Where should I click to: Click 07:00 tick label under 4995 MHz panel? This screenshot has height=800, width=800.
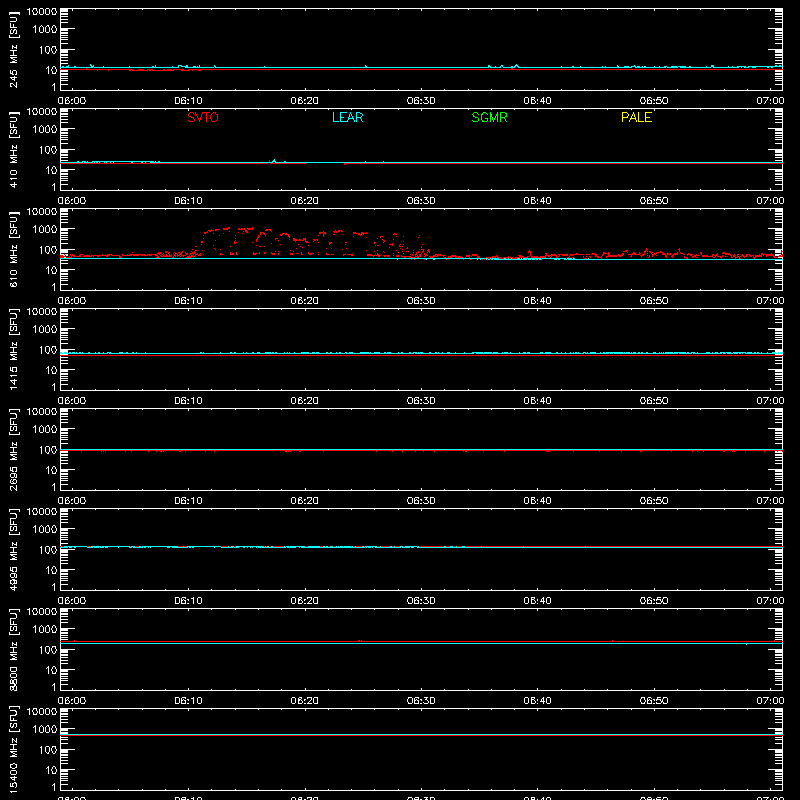770,601
